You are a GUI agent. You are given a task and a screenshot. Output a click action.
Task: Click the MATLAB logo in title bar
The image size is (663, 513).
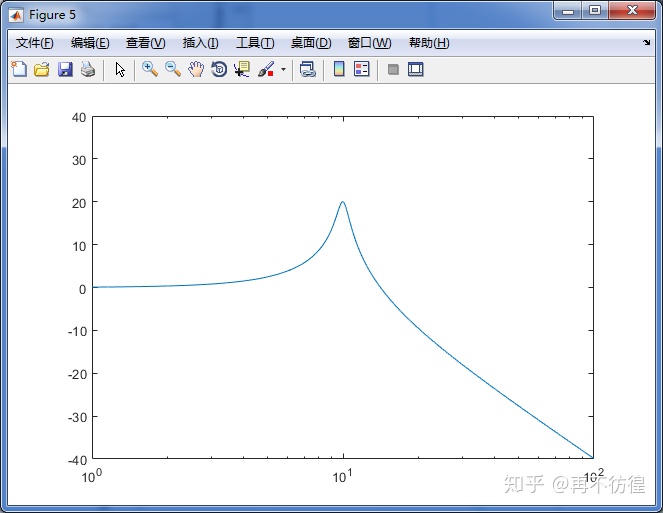16,15
